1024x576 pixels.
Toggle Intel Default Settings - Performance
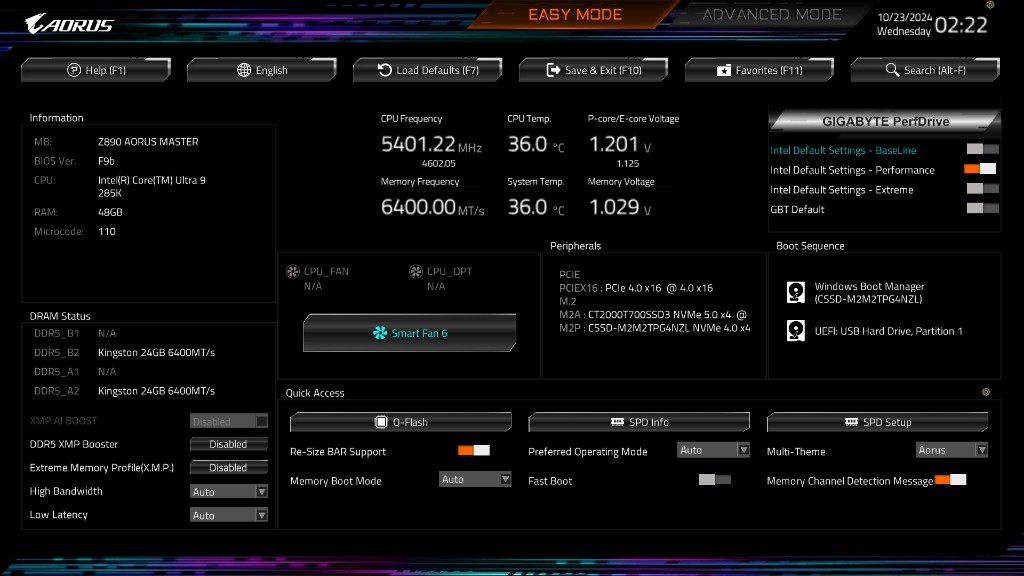(x=980, y=168)
